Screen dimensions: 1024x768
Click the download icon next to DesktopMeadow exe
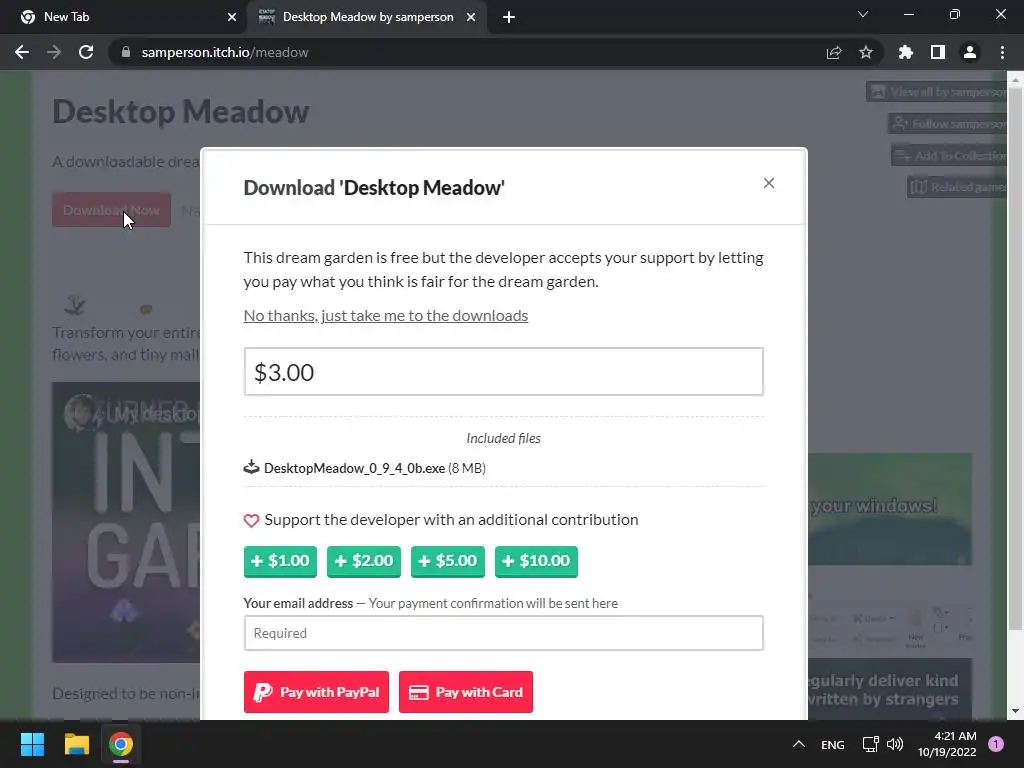point(251,468)
